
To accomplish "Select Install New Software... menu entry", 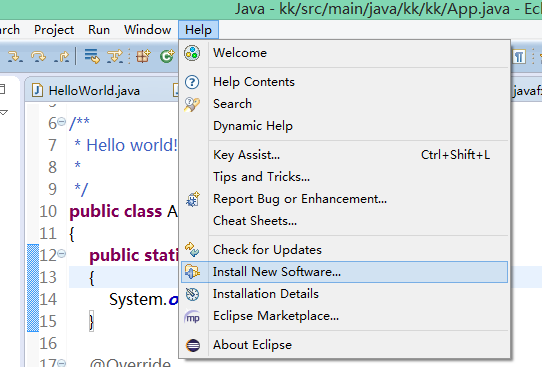I will 344,272.
